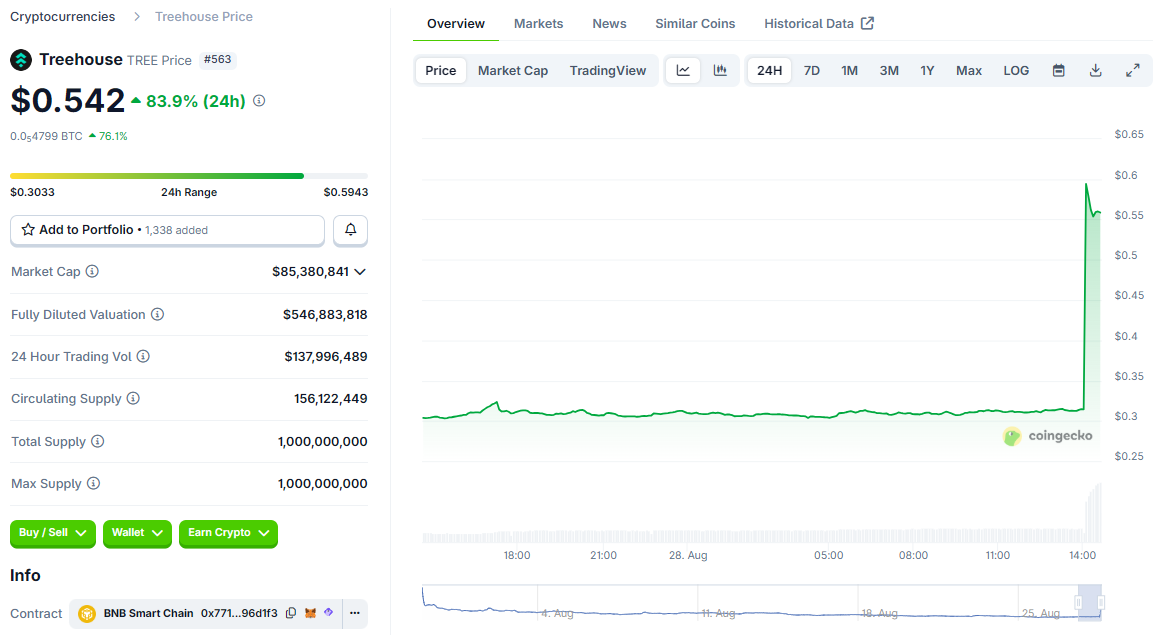Click Add to Portfolio button
This screenshot has width=1164, height=635.
click(x=167, y=229)
